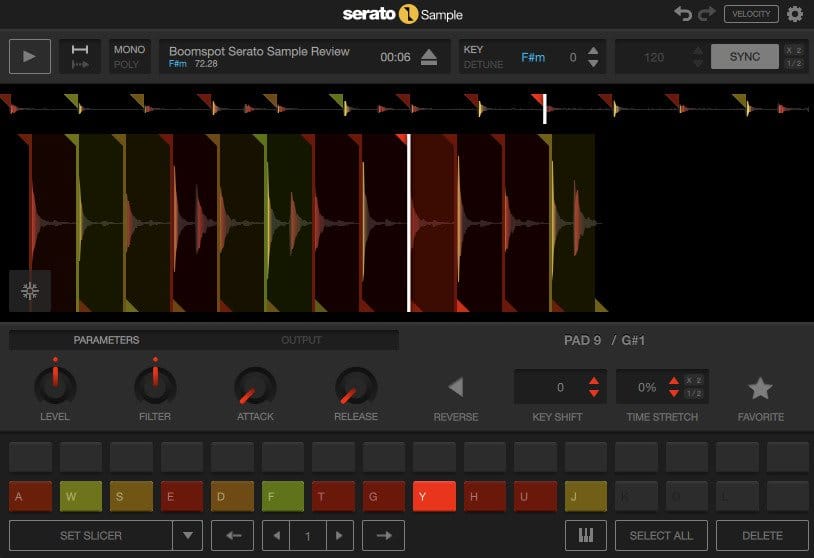Toggle keyboard mode piano icon

[586, 536]
